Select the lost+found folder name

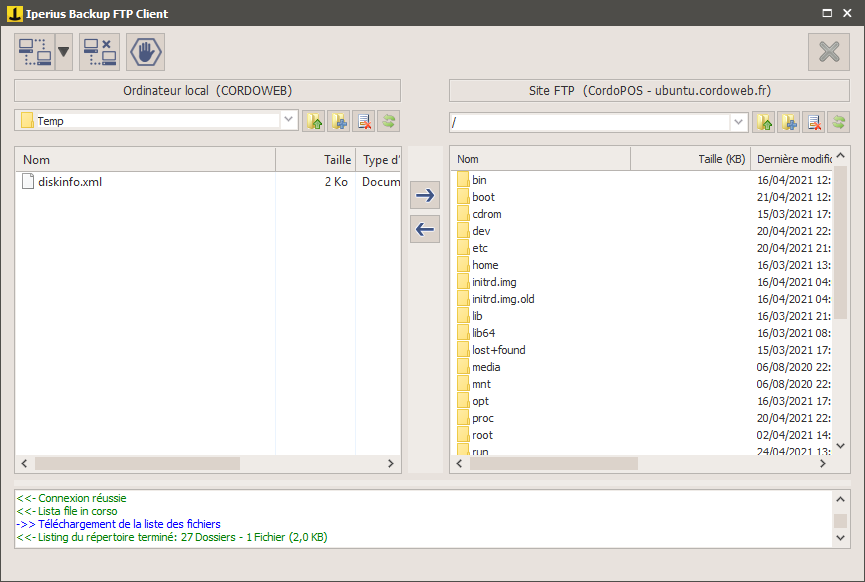point(499,350)
